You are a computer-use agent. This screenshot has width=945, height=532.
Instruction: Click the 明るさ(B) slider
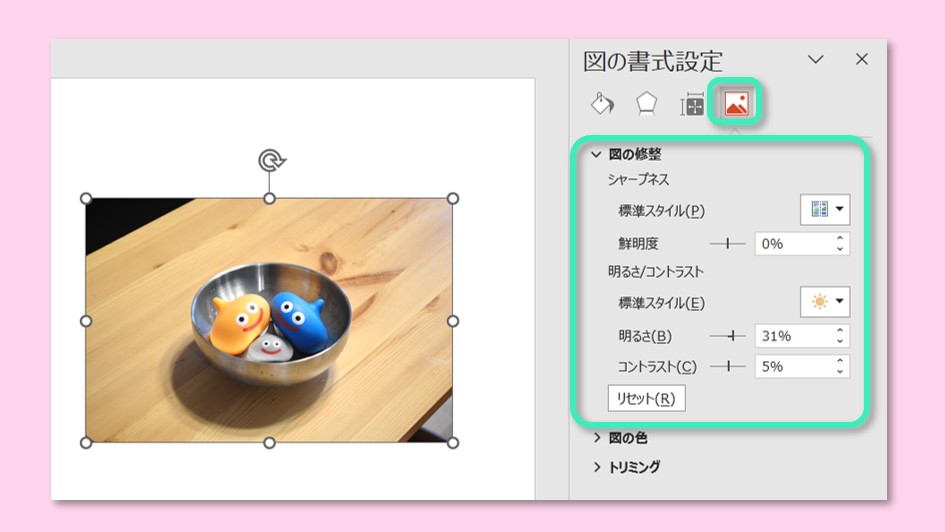point(727,336)
